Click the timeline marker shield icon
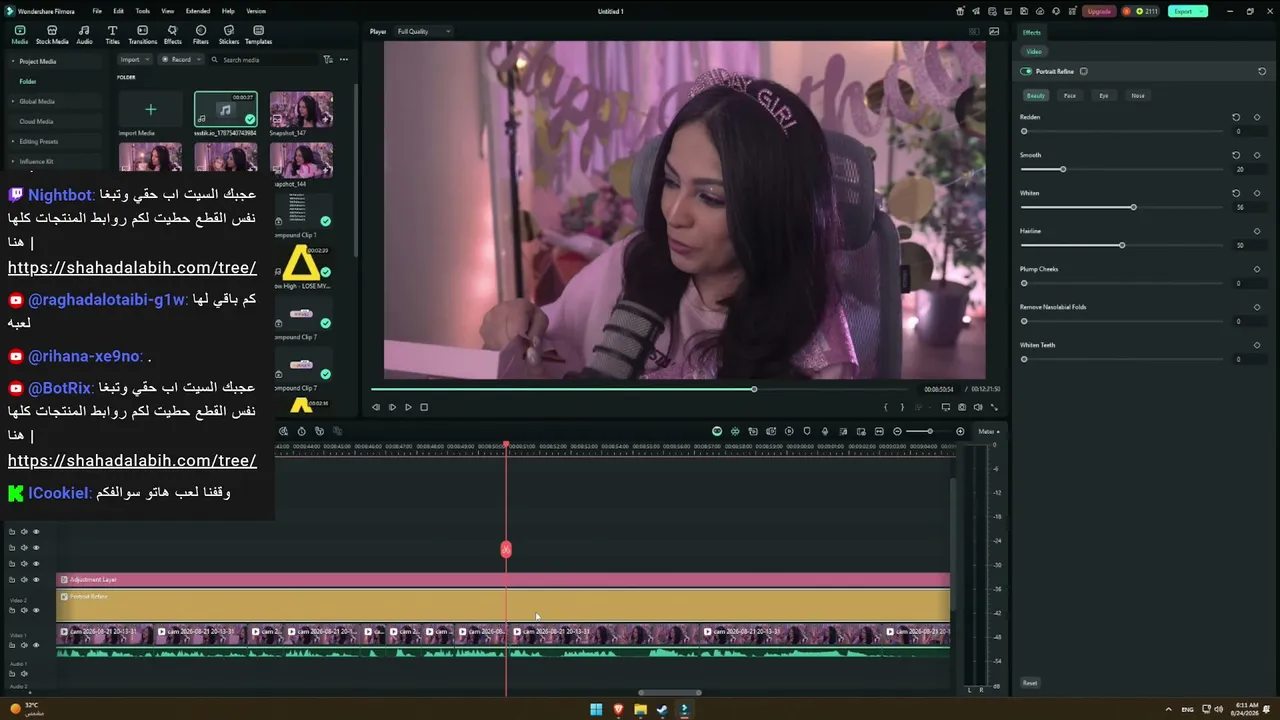 807,431
